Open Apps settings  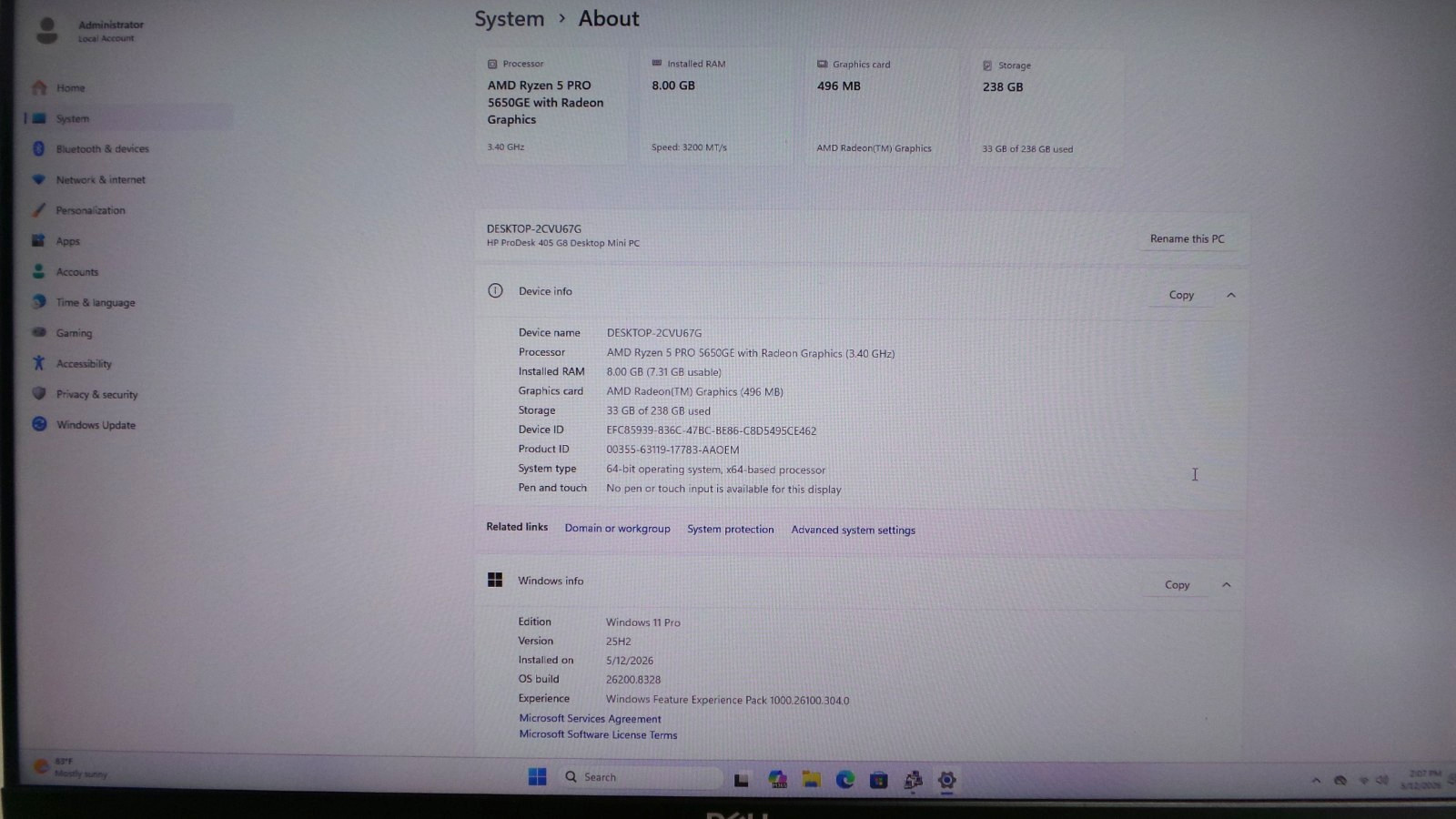(x=67, y=241)
